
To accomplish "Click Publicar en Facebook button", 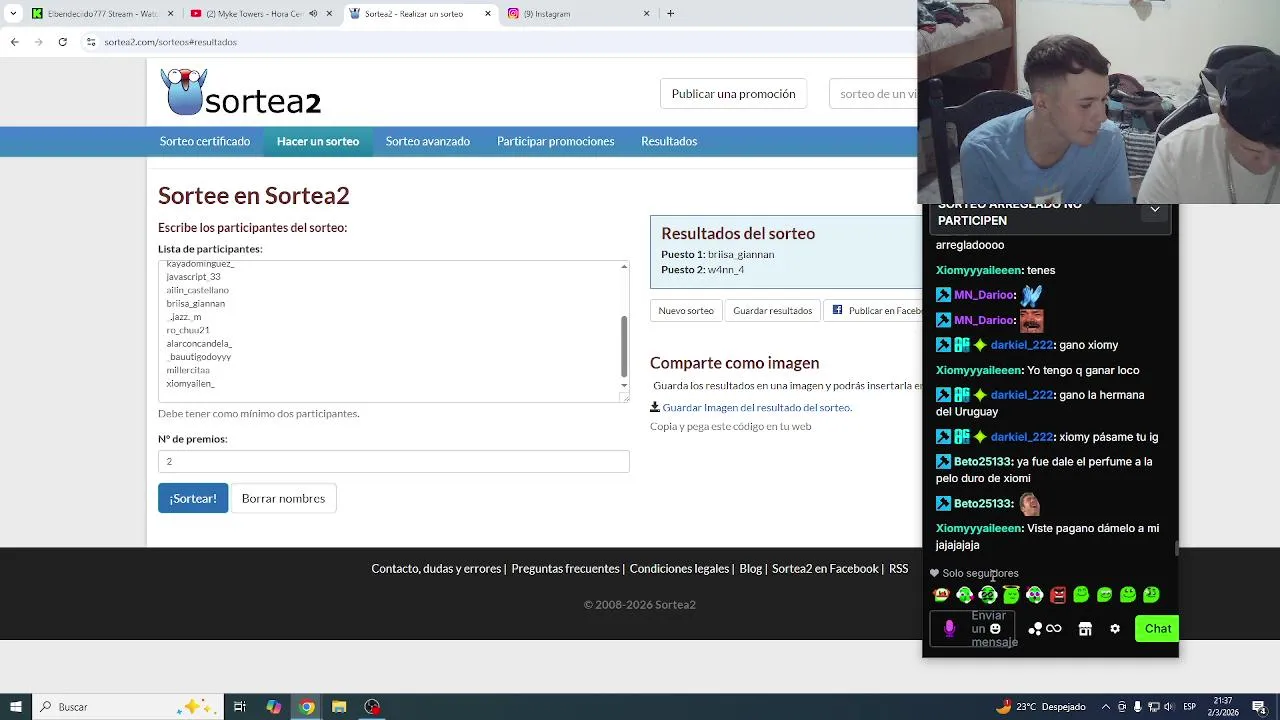I will tap(871, 310).
